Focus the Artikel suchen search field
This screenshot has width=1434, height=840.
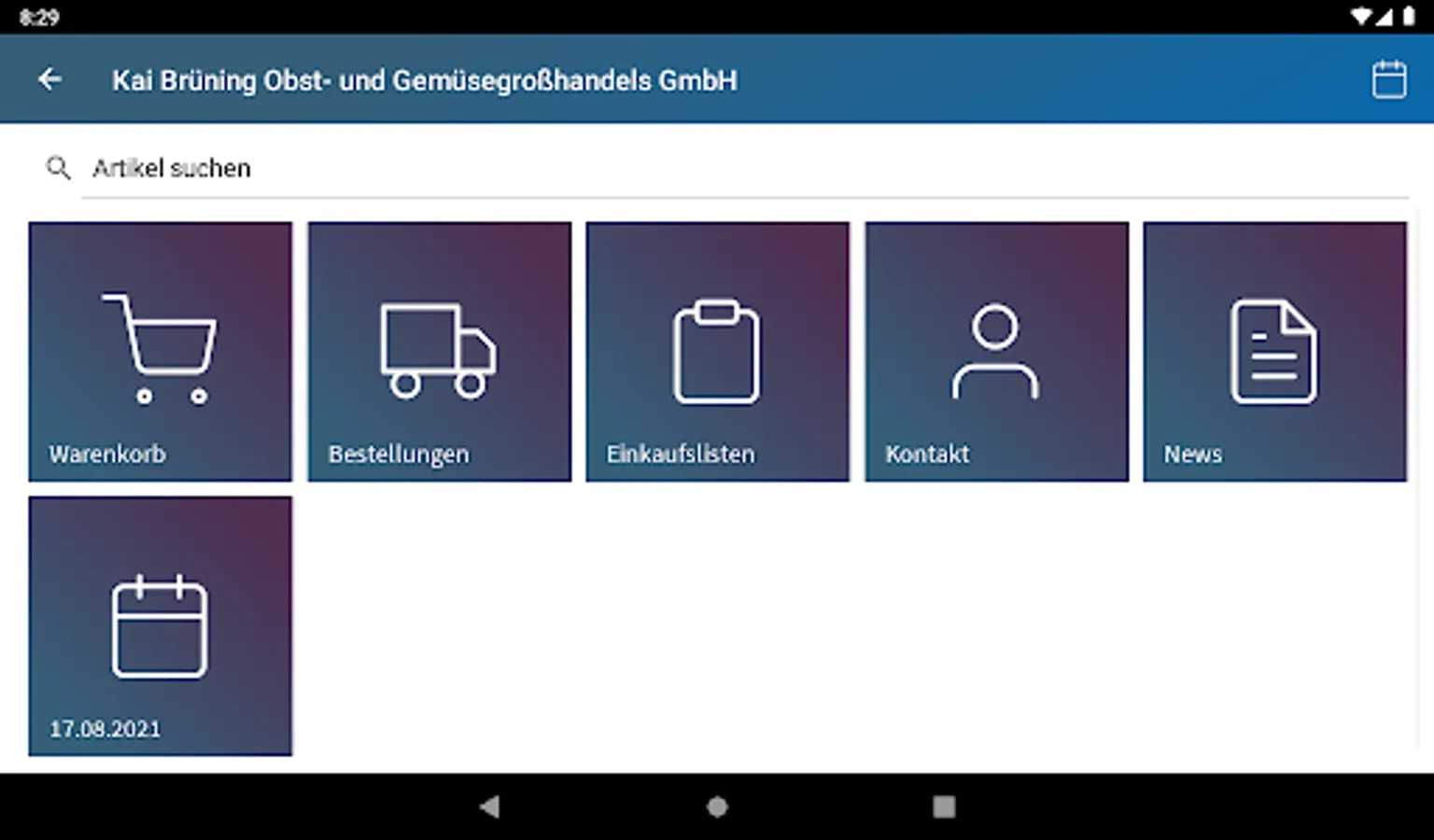coord(745,169)
